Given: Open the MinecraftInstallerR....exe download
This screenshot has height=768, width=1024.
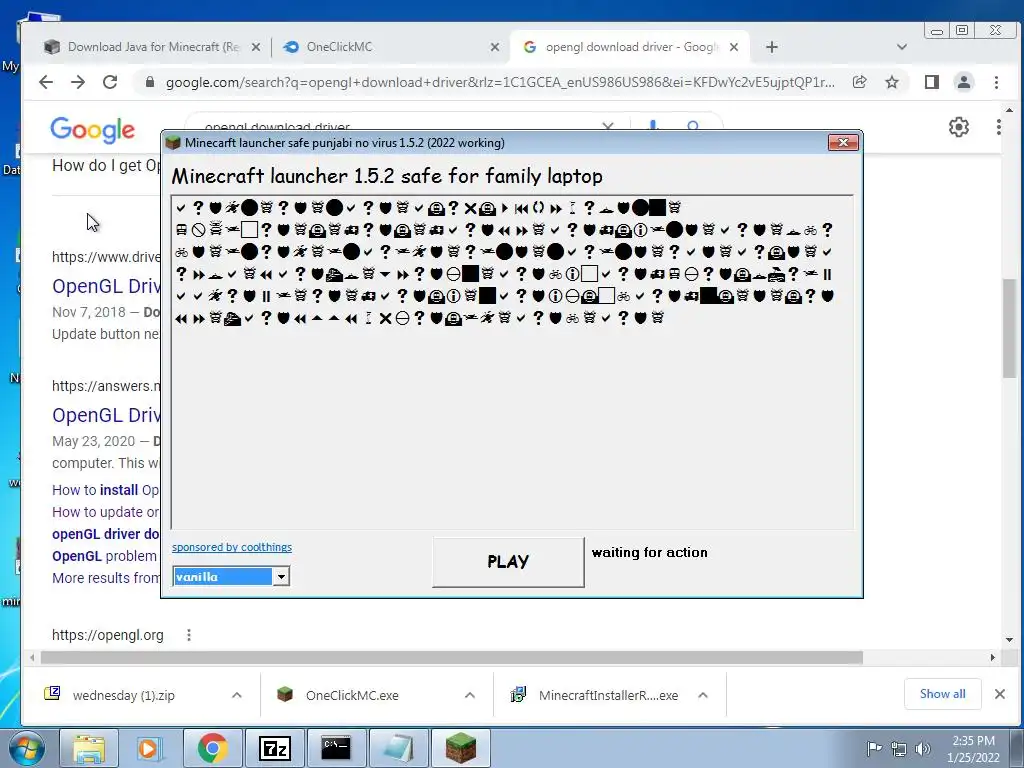Looking at the screenshot, I should pos(609,695).
